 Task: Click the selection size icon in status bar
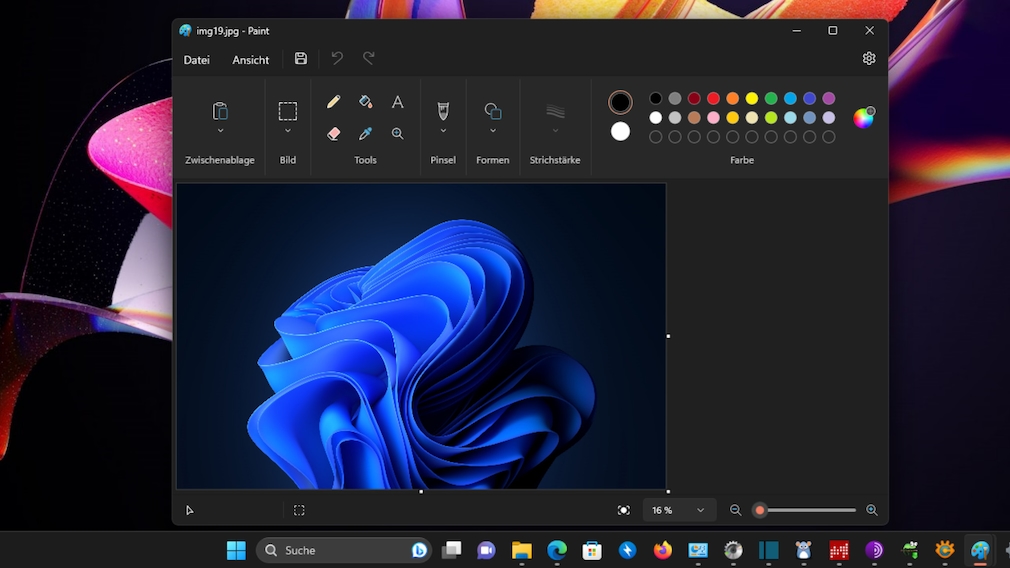point(299,510)
